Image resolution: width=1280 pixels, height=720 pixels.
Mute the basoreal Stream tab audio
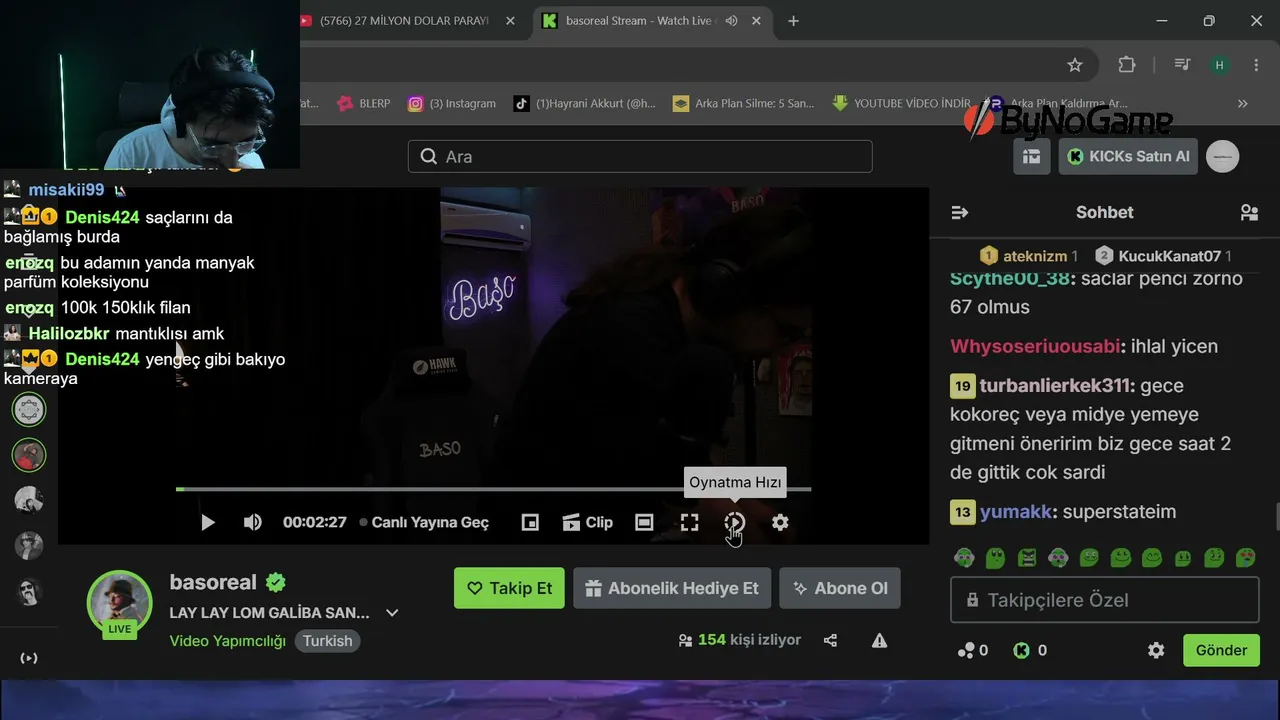pos(731,21)
